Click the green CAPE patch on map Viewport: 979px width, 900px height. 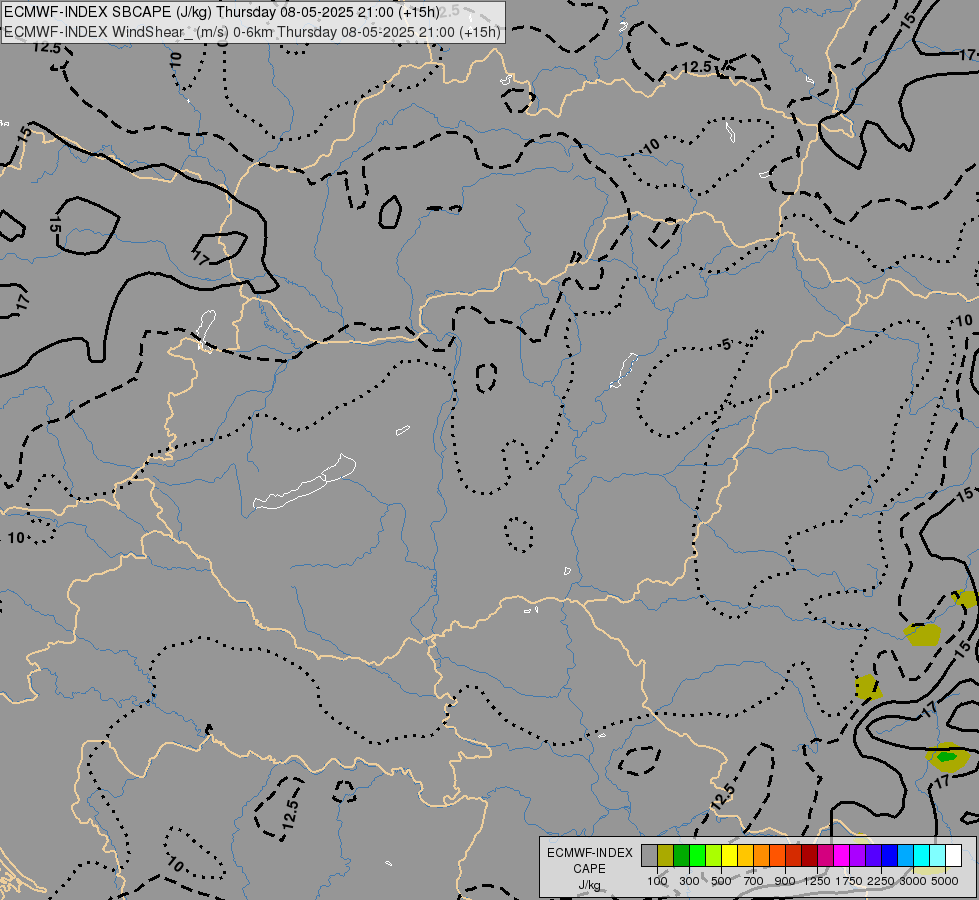(x=947, y=756)
